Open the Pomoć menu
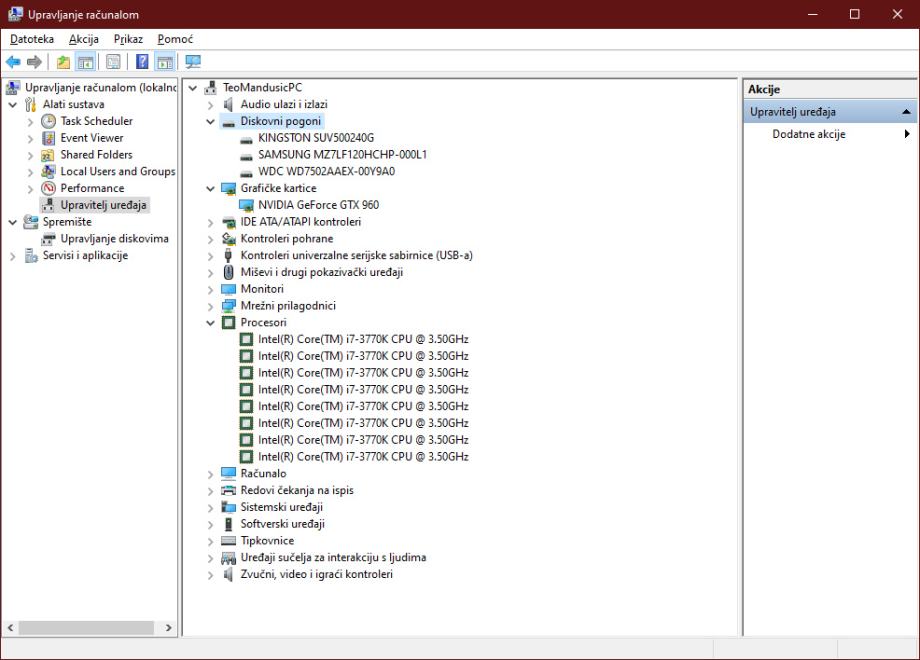The width and height of the screenshot is (920, 660). coord(175,39)
